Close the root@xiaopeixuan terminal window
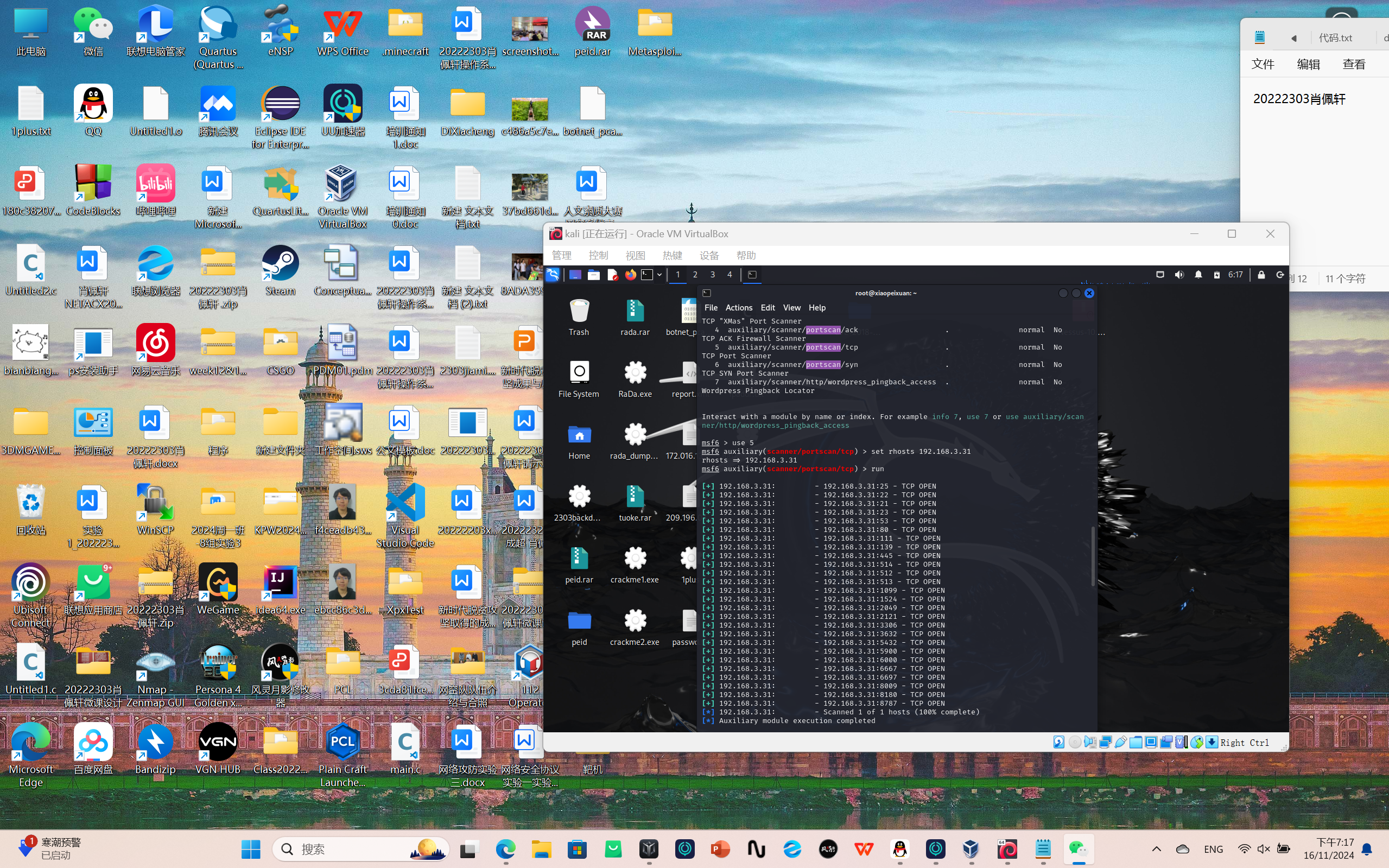Image resolution: width=1389 pixels, height=868 pixels. [x=1089, y=293]
